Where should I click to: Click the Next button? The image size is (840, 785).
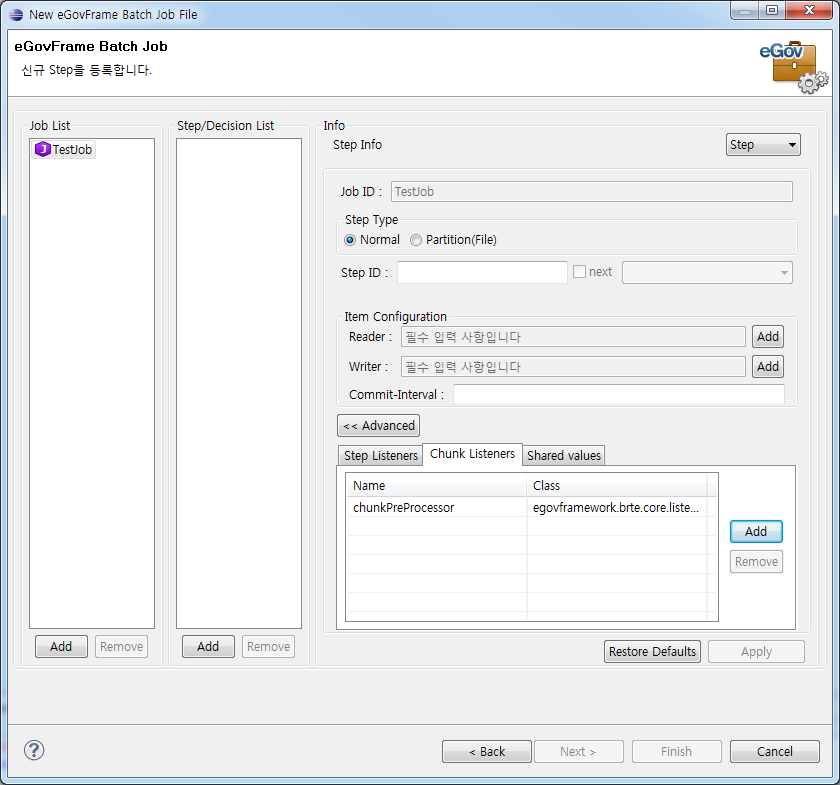579,751
